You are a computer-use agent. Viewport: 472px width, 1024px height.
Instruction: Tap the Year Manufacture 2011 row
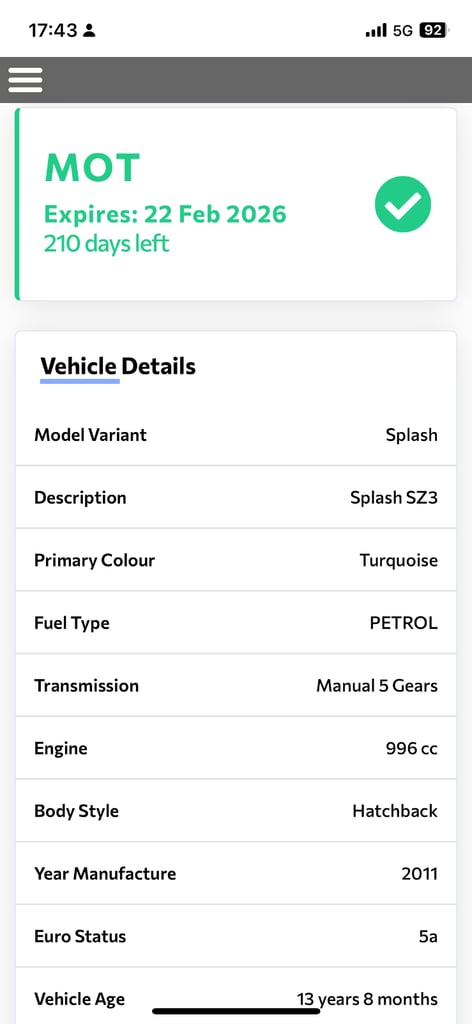(236, 874)
